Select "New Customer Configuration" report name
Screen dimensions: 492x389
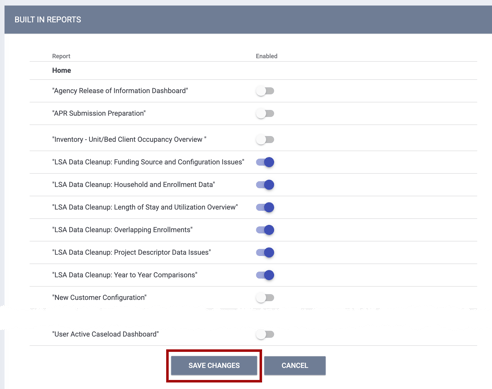point(99,297)
